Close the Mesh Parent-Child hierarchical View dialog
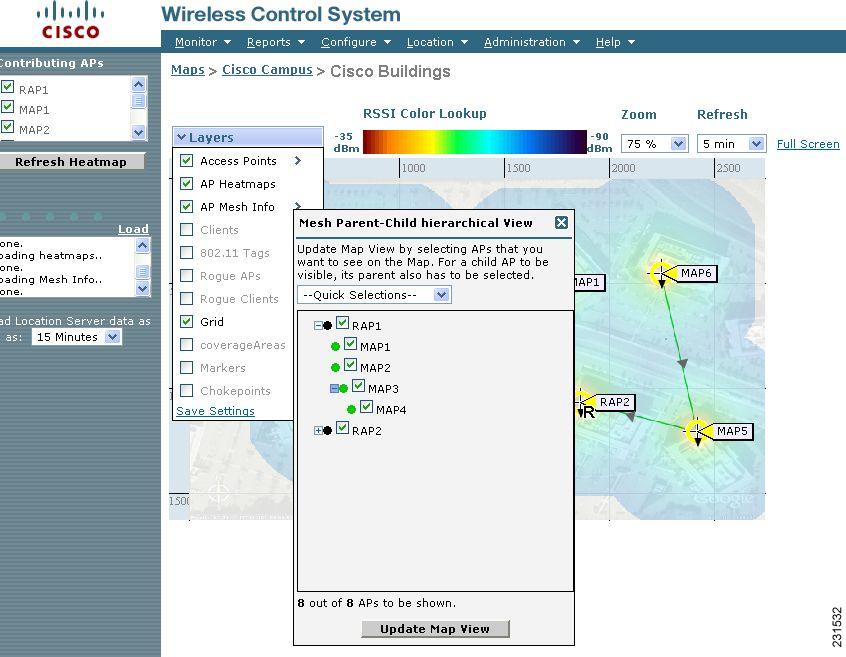 tap(561, 222)
